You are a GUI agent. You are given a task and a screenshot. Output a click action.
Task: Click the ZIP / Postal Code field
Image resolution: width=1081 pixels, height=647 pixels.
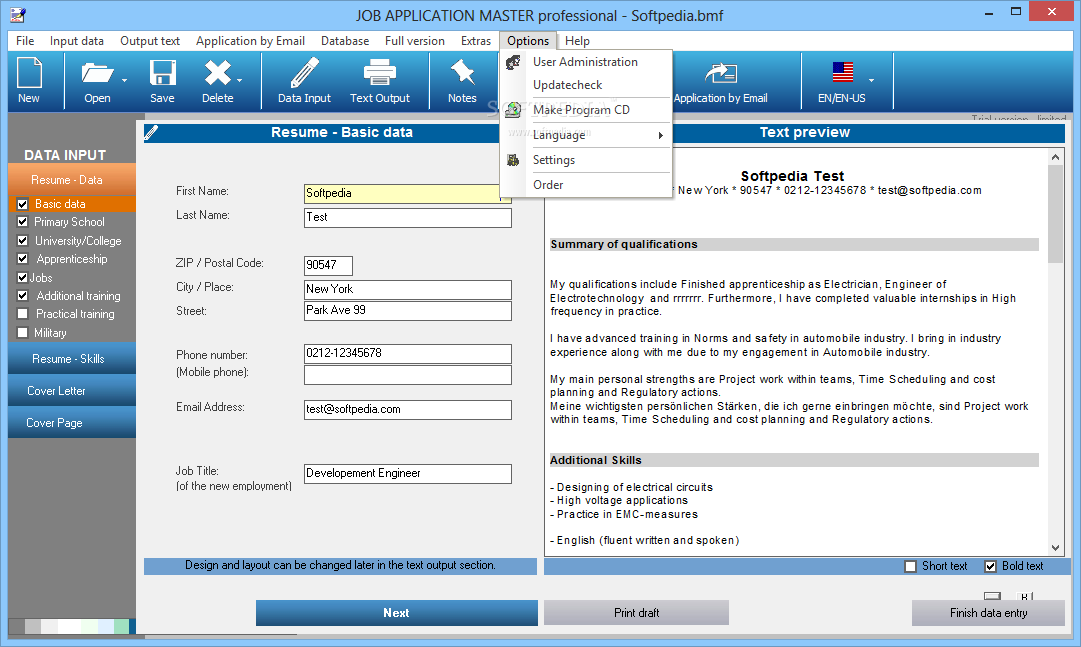point(328,266)
